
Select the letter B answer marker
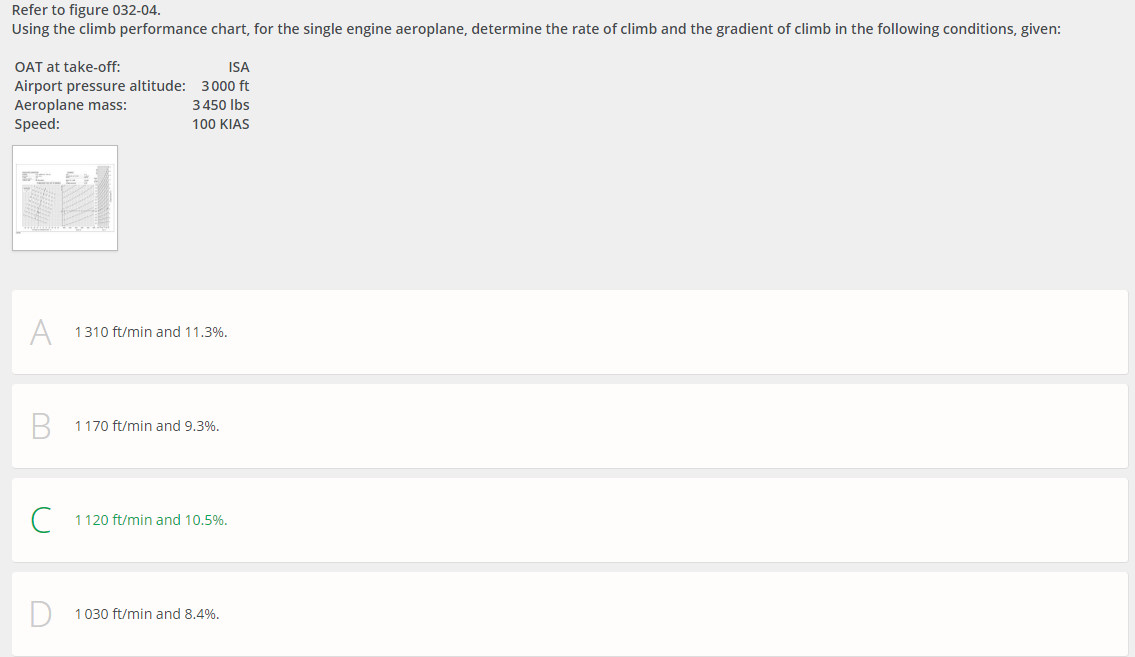click(41, 426)
